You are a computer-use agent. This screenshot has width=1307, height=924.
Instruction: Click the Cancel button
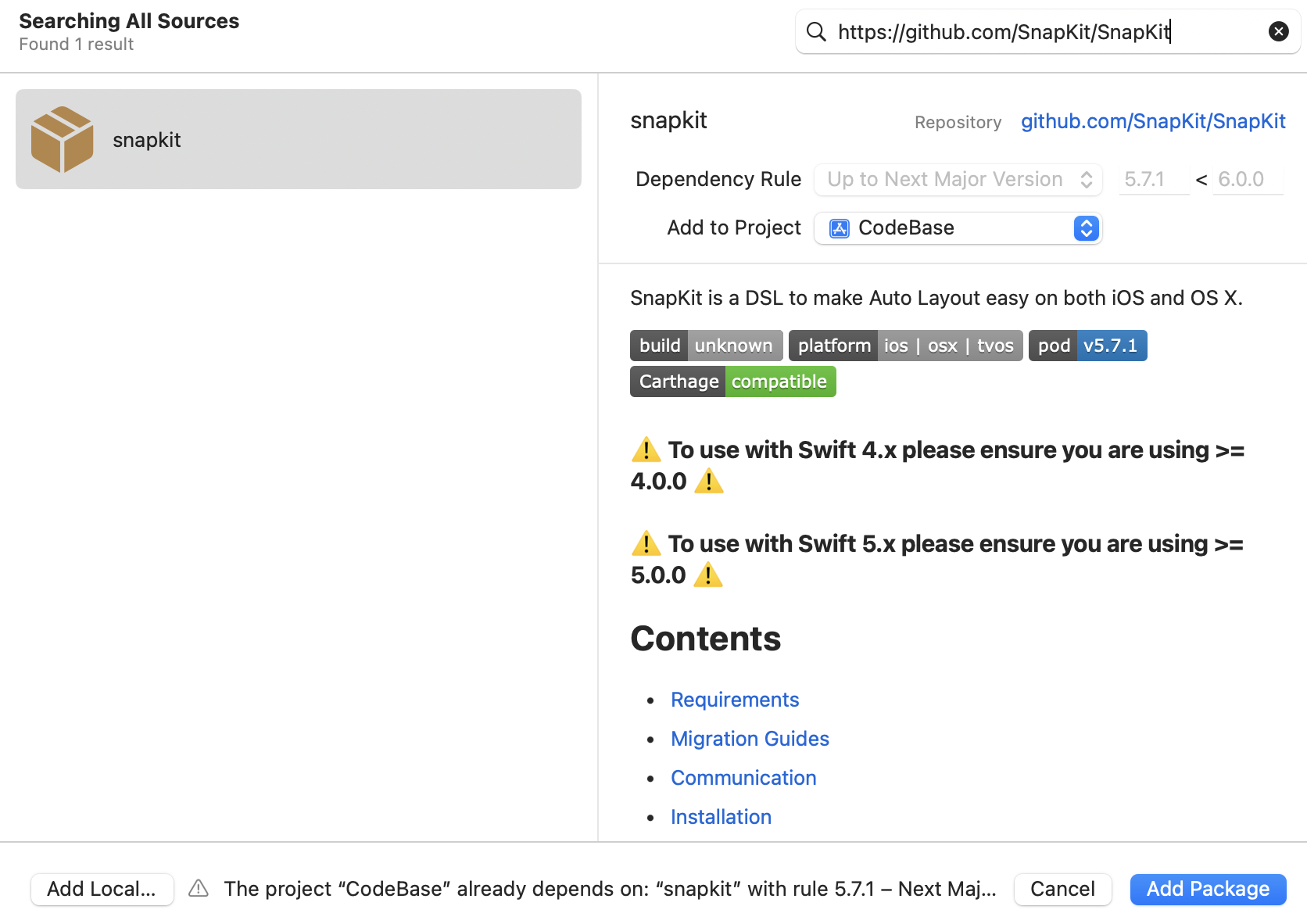pyautogui.click(x=1062, y=889)
